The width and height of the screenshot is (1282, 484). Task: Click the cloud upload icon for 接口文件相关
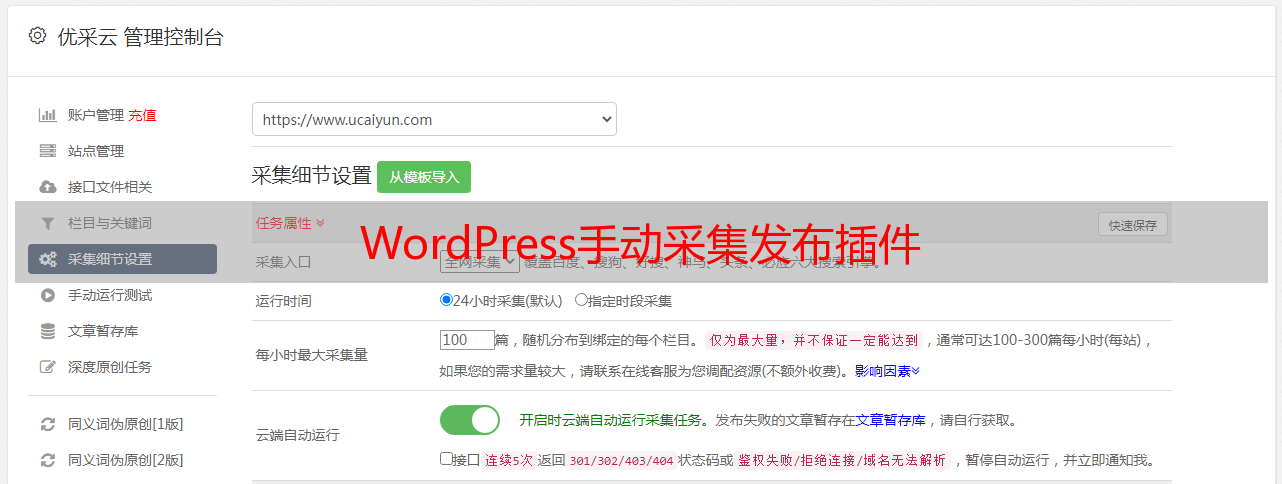[x=47, y=187]
